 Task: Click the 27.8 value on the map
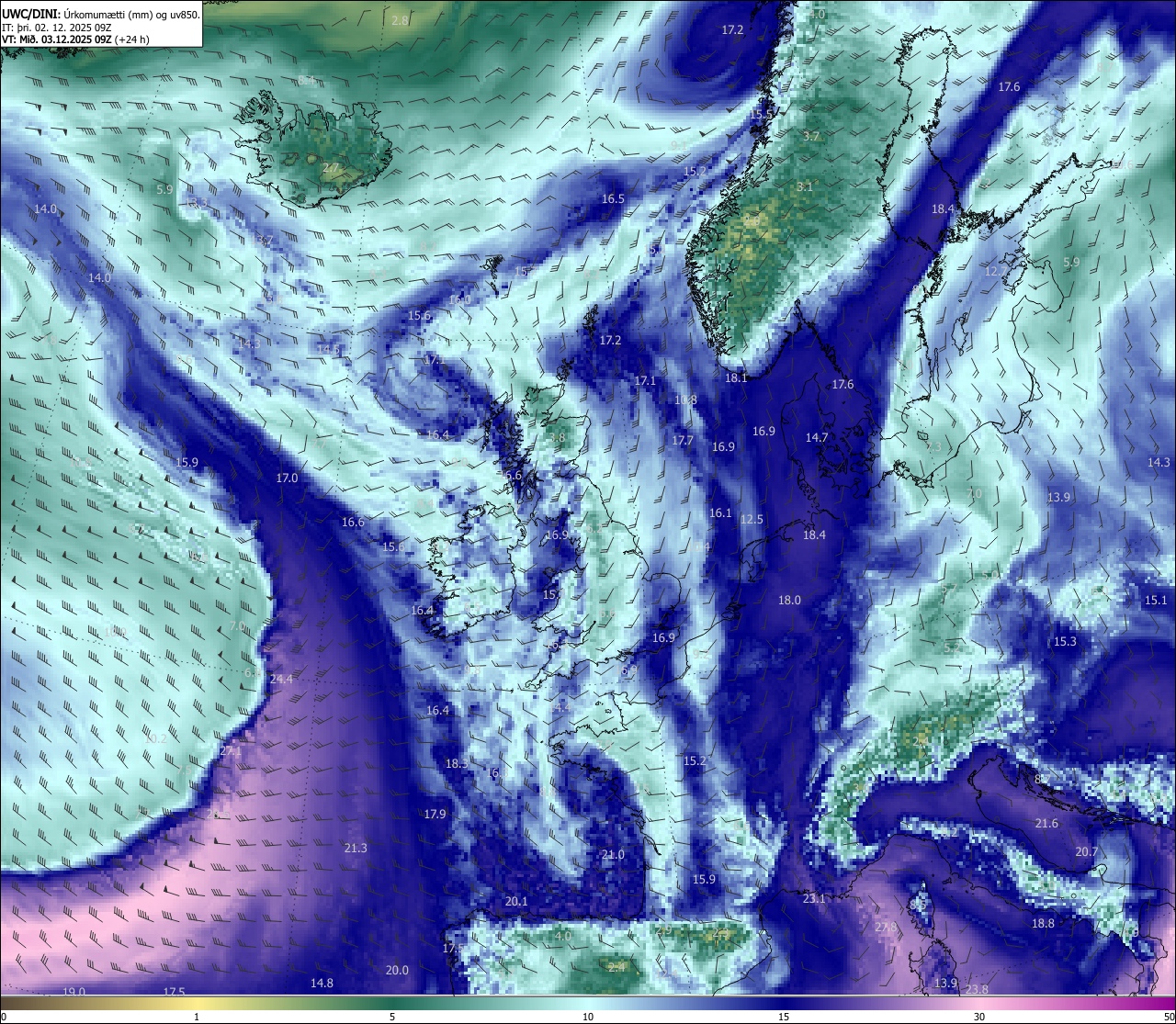886,928
